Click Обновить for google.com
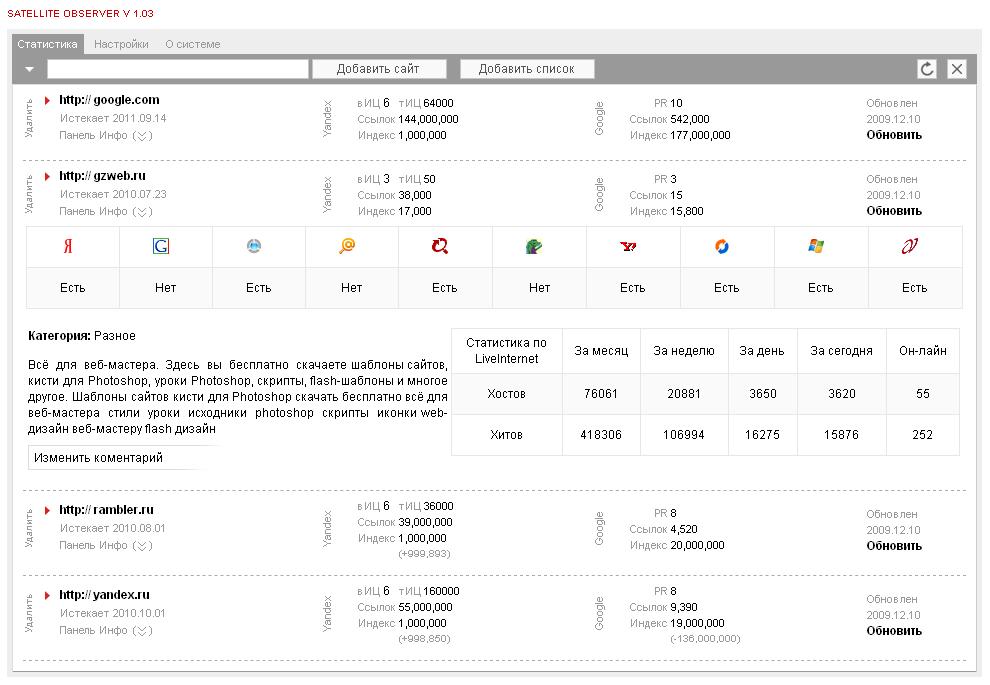 point(894,135)
